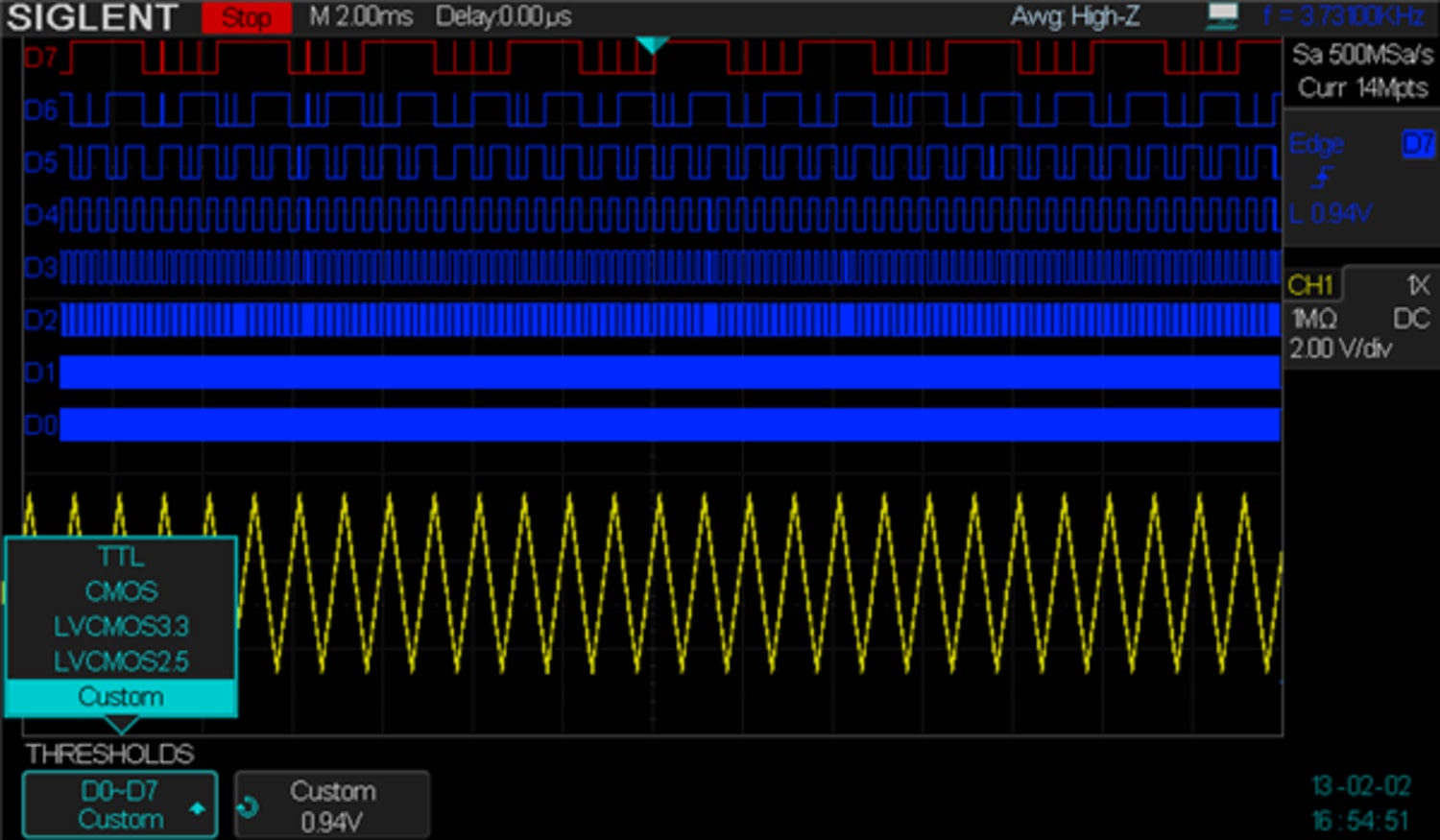
Task: Click the trigger position marker triangle
Action: click(x=652, y=44)
